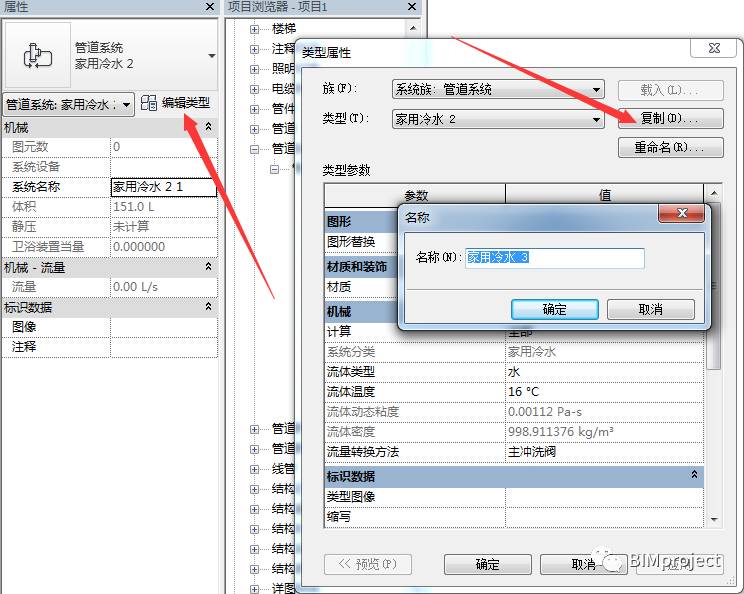Screen dimensions: 744x594
Task: Close the 名称 dialog with red X
Action: click(x=682, y=213)
